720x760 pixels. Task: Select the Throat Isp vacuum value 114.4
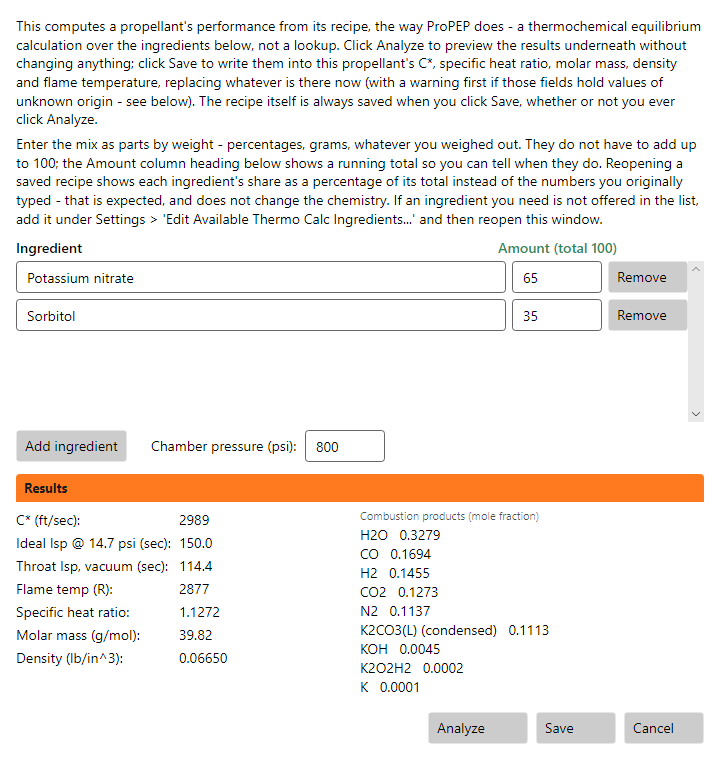pyautogui.click(x=196, y=566)
